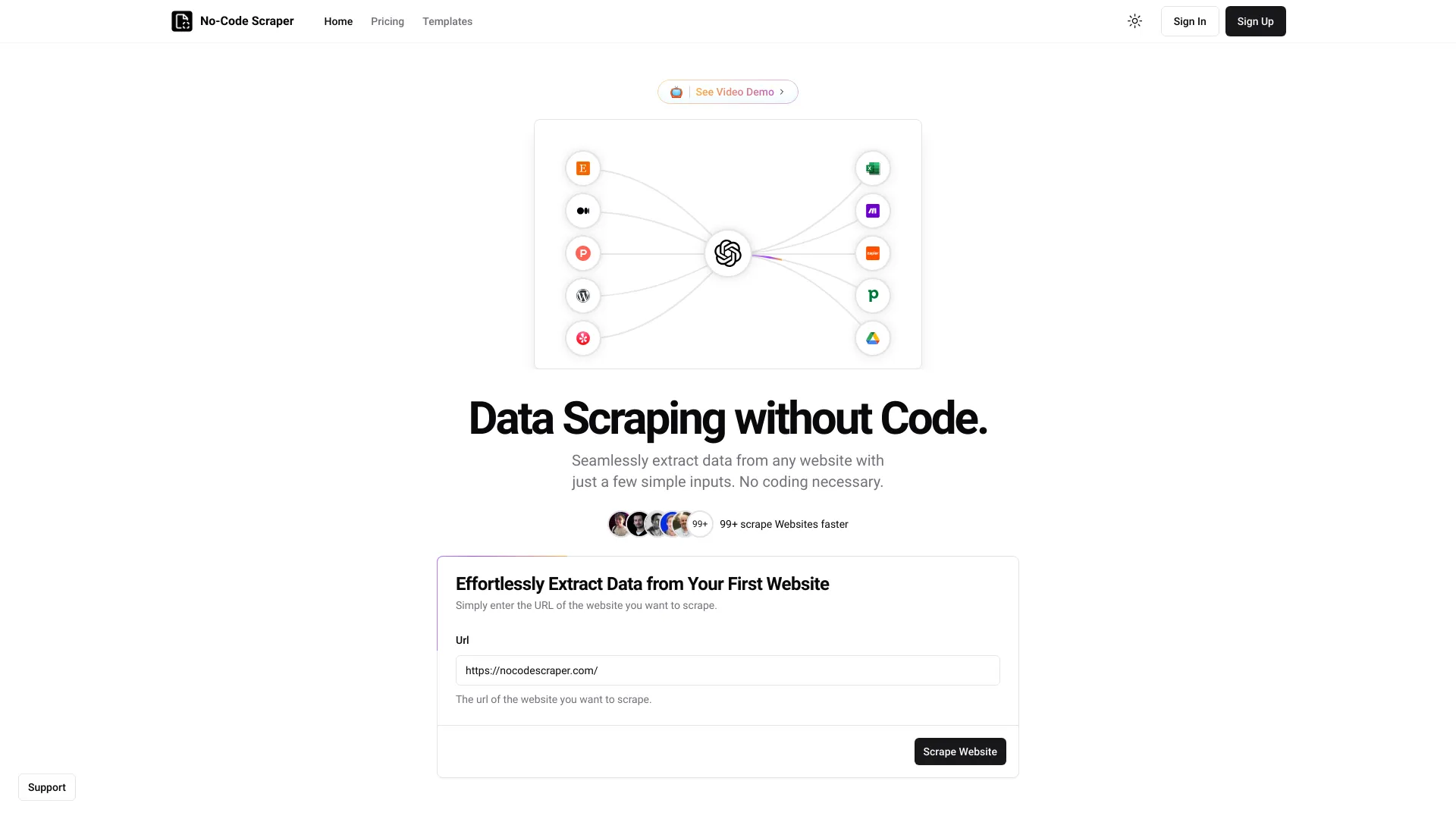Viewport: 1456px width, 819px height.
Task: Click the video demo chevron expander
Action: click(x=783, y=91)
